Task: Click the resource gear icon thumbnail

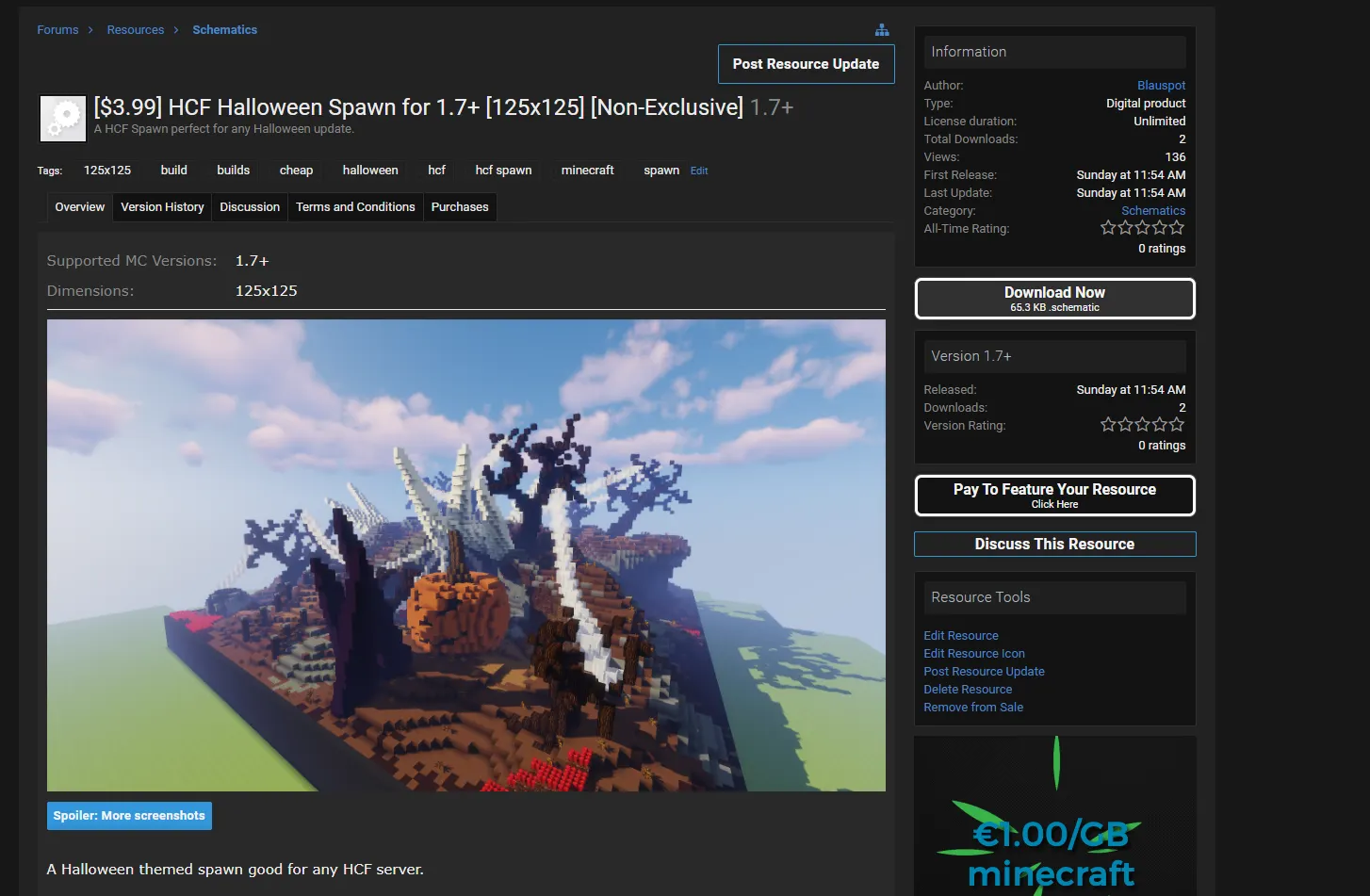Action: point(63,119)
